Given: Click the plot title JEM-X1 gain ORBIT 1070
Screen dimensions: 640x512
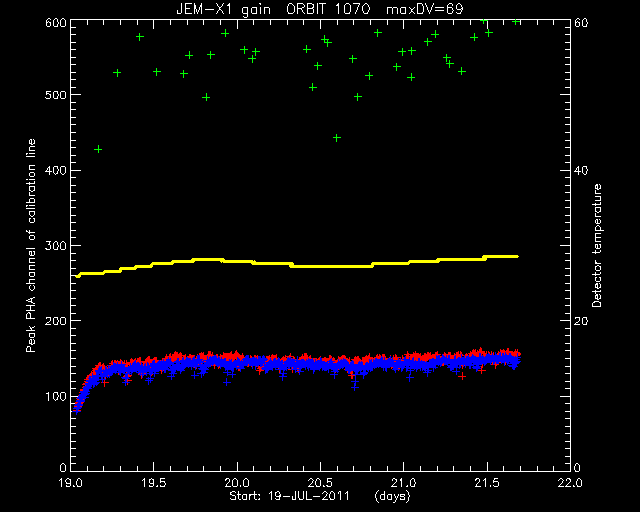Looking at the screenshot, I should pyautogui.click(x=273, y=9).
